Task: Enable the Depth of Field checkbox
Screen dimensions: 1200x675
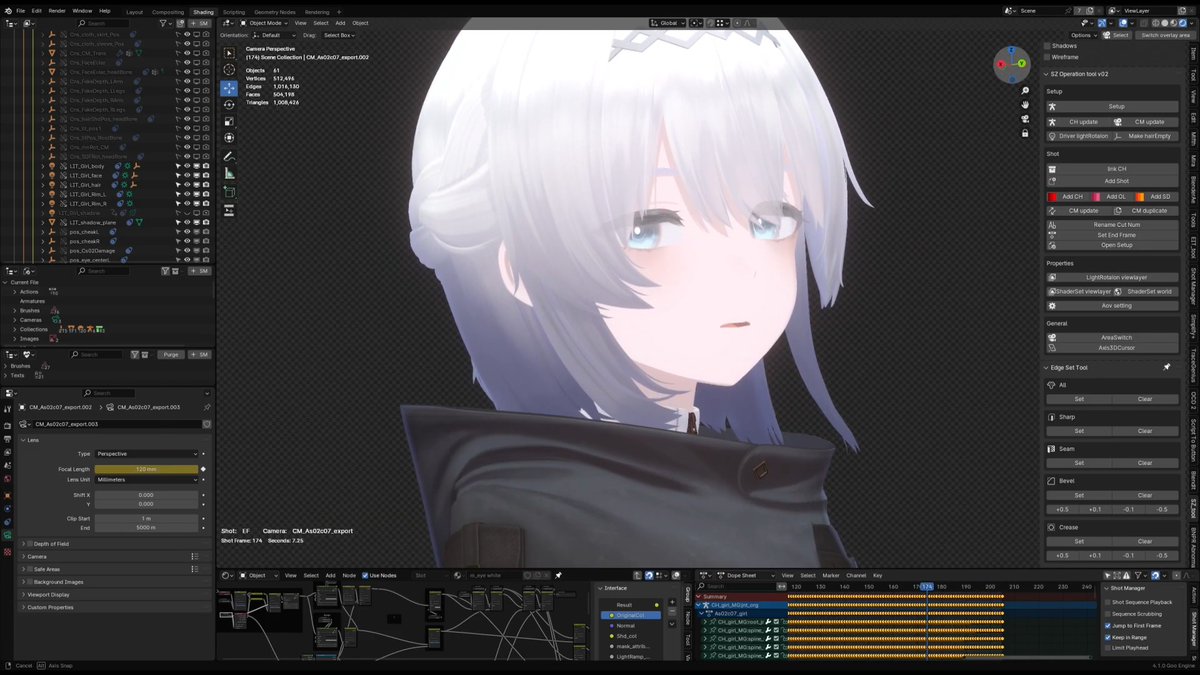Action: pyautogui.click(x=31, y=544)
